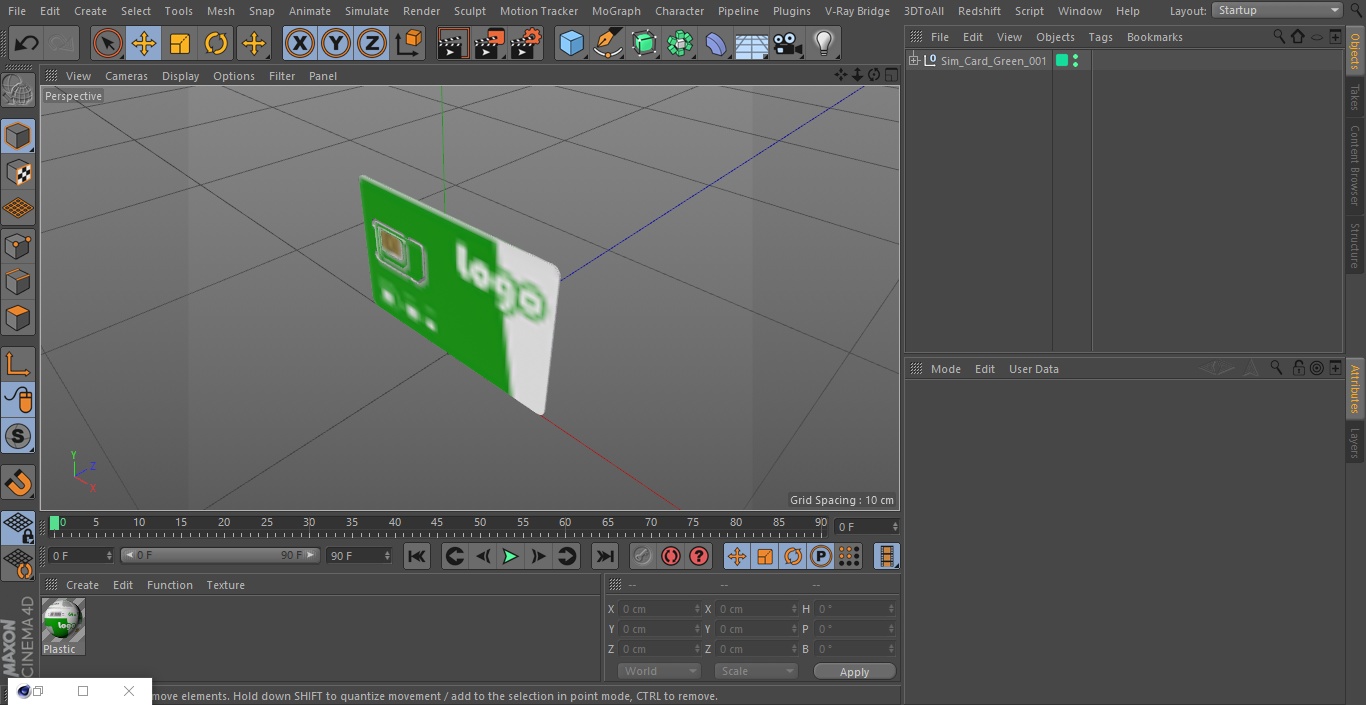Toggle viewport maximize icon in view header
This screenshot has width=1366, height=705.
click(x=890, y=75)
